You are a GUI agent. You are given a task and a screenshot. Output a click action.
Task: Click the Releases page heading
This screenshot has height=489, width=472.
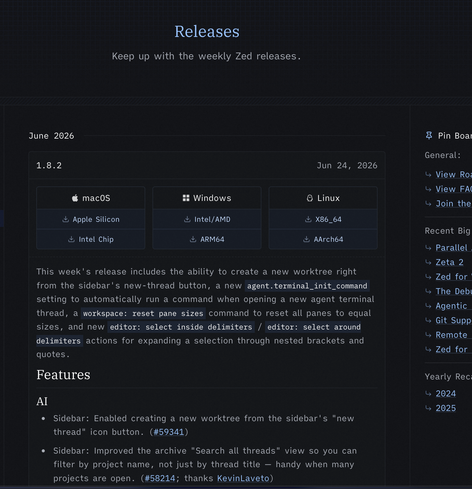(x=207, y=32)
